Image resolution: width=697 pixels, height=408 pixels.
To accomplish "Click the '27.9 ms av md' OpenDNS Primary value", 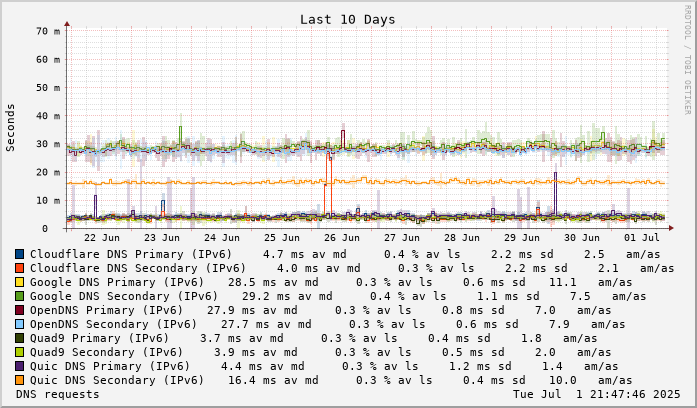I will [252, 310].
